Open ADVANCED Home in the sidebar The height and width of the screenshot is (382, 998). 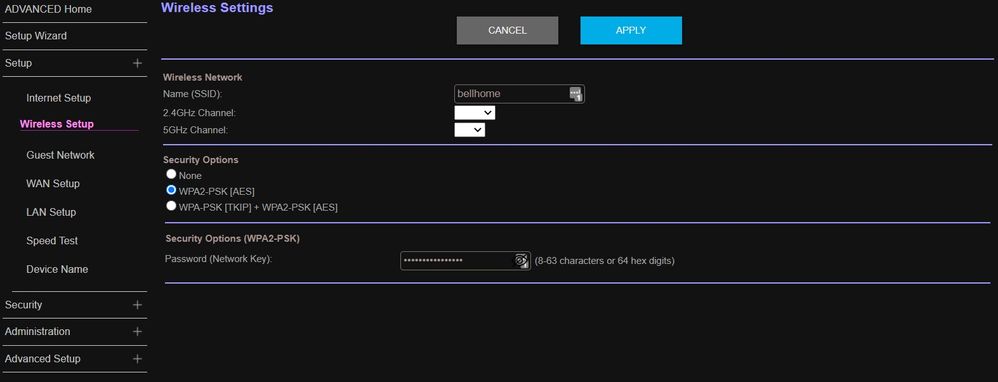(48, 9)
